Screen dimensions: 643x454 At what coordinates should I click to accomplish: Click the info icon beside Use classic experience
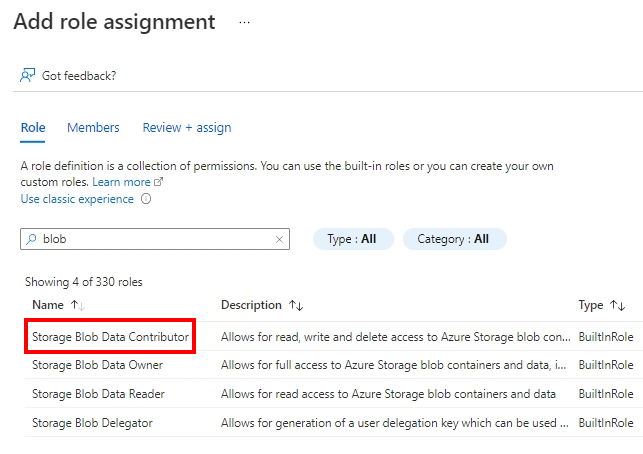click(146, 199)
